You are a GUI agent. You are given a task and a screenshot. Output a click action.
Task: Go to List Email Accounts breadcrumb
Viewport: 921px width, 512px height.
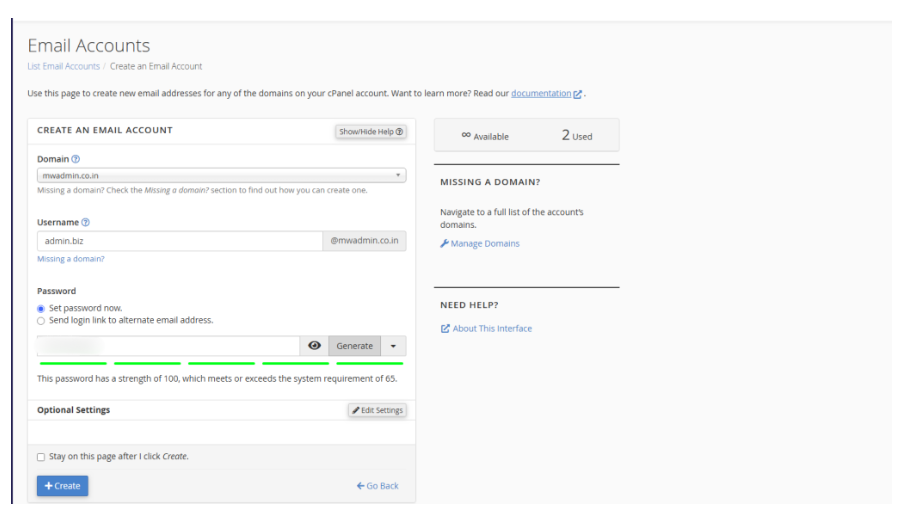(63, 66)
